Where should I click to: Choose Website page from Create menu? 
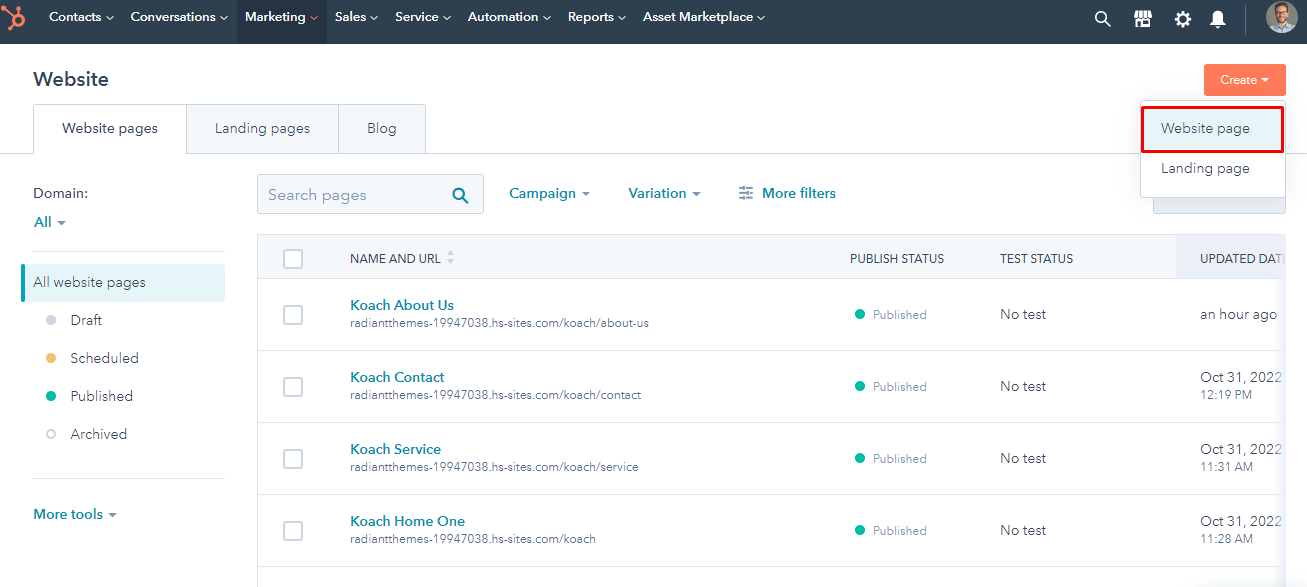click(1212, 129)
